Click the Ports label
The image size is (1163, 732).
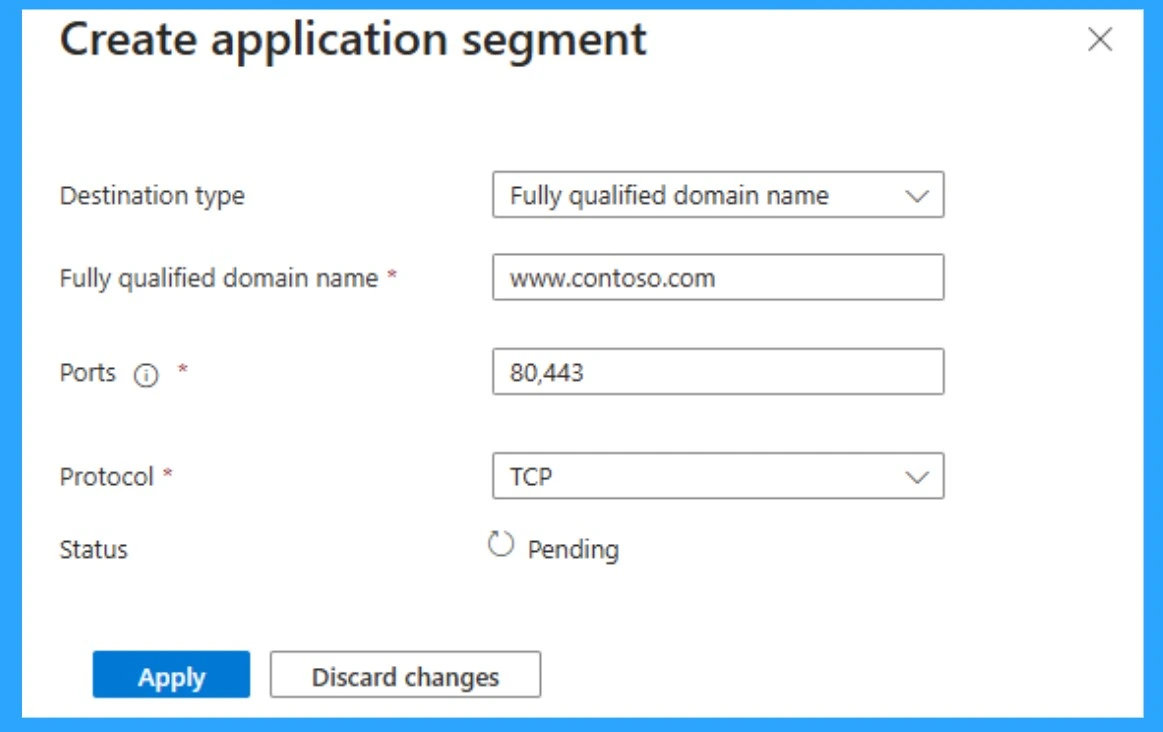(x=88, y=372)
